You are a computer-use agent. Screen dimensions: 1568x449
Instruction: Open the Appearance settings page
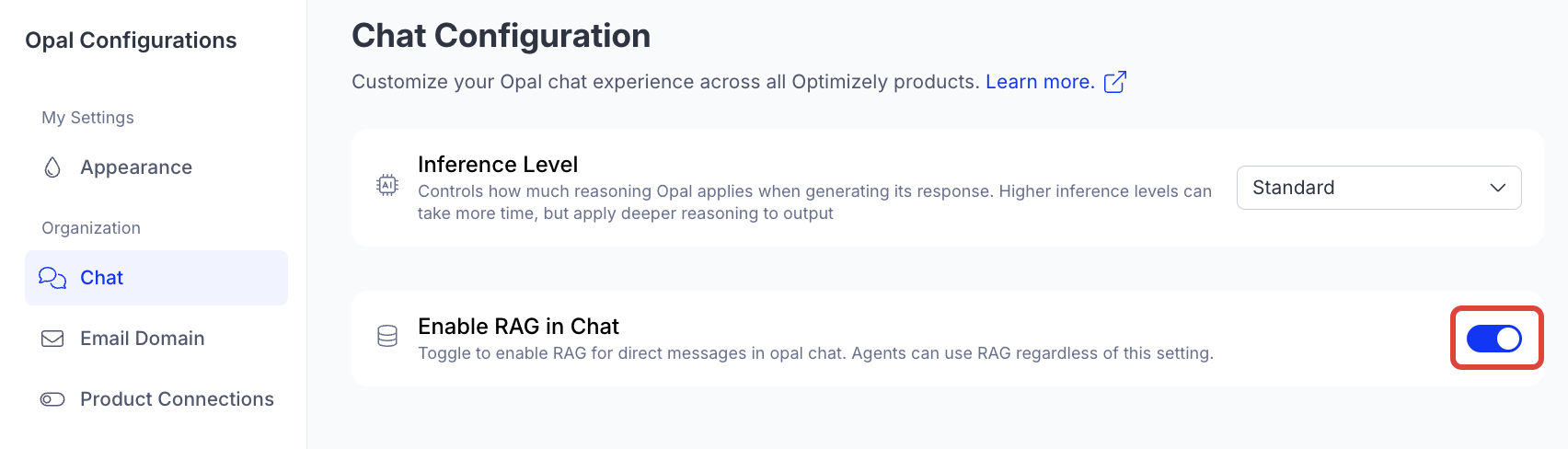pyautogui.click(x=136, y=167)
